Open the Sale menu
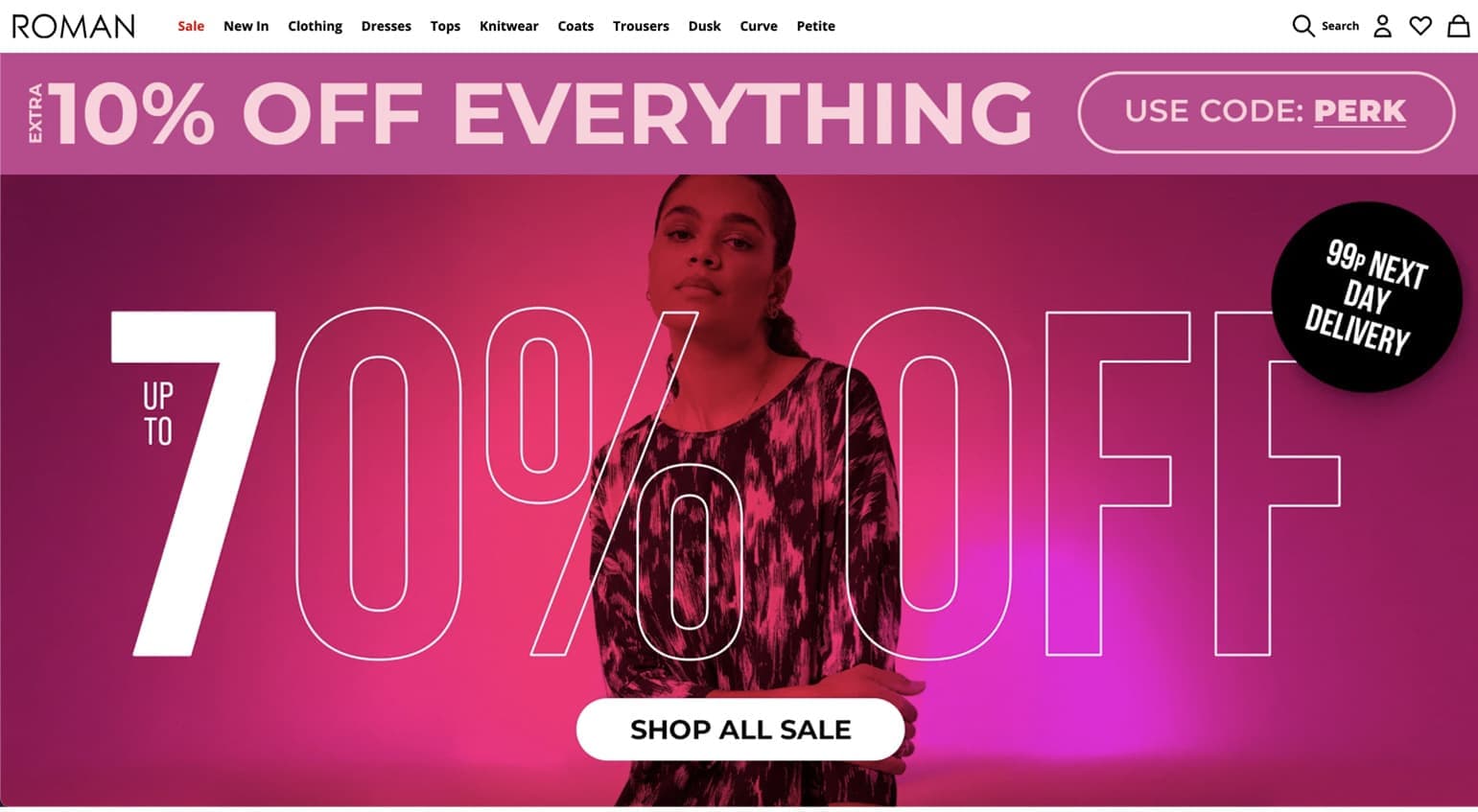1478x812 pixels. point(191,26)
